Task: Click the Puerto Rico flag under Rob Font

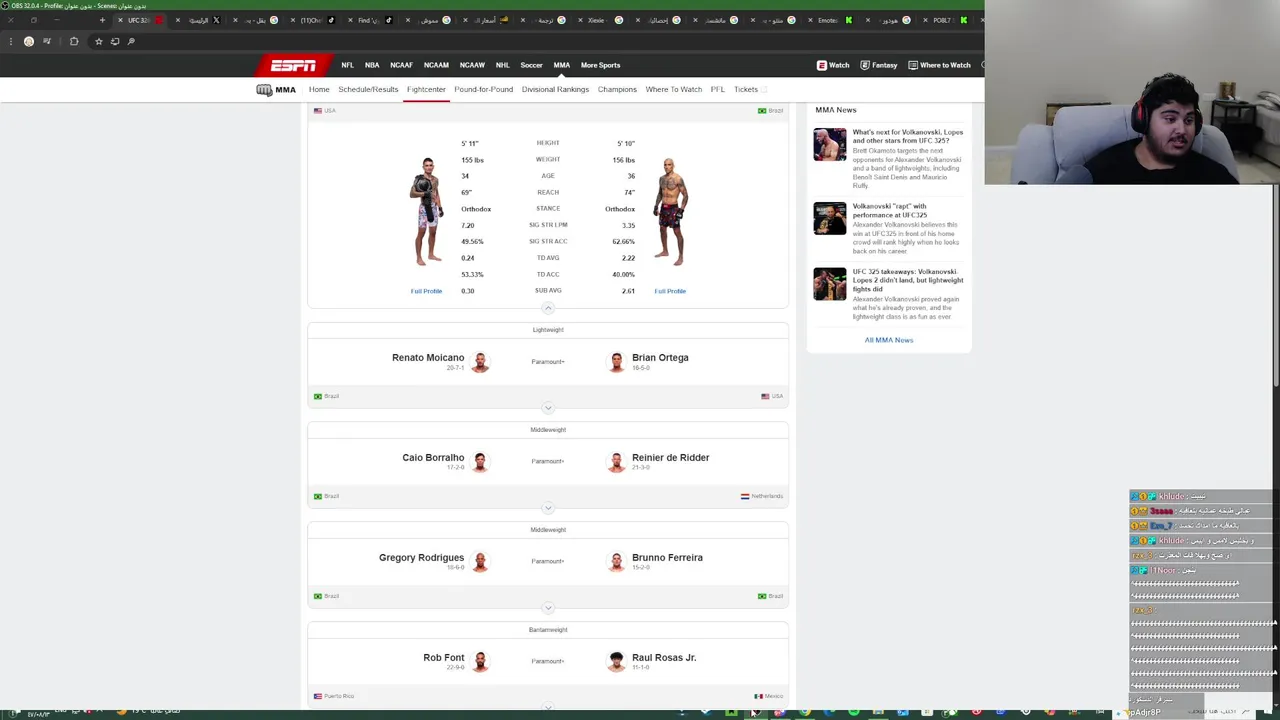Action: pyautogui.click(x=318, y=696)
